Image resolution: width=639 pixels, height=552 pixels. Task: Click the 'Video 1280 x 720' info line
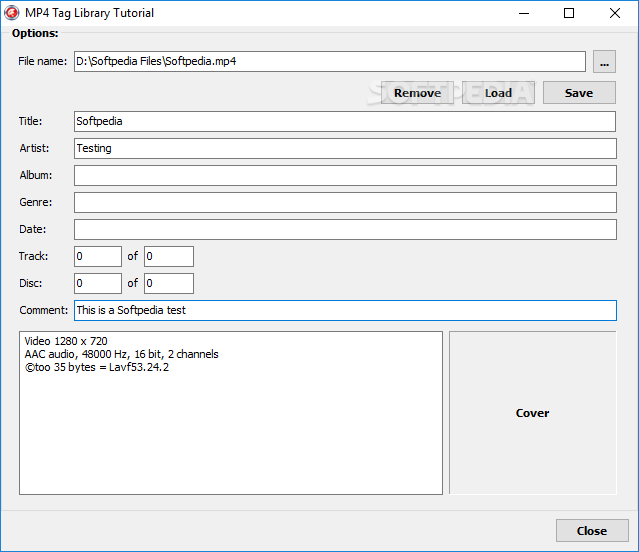[66, 341]
